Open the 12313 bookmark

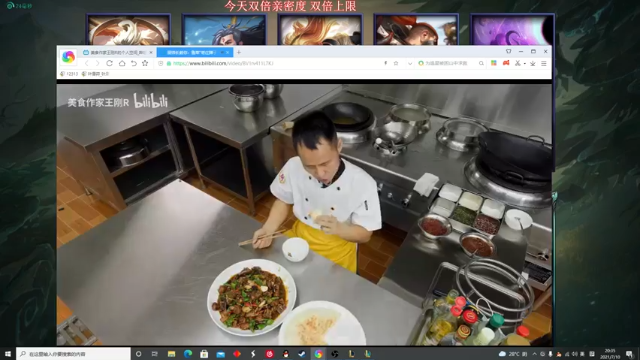(x=69, y=74)
